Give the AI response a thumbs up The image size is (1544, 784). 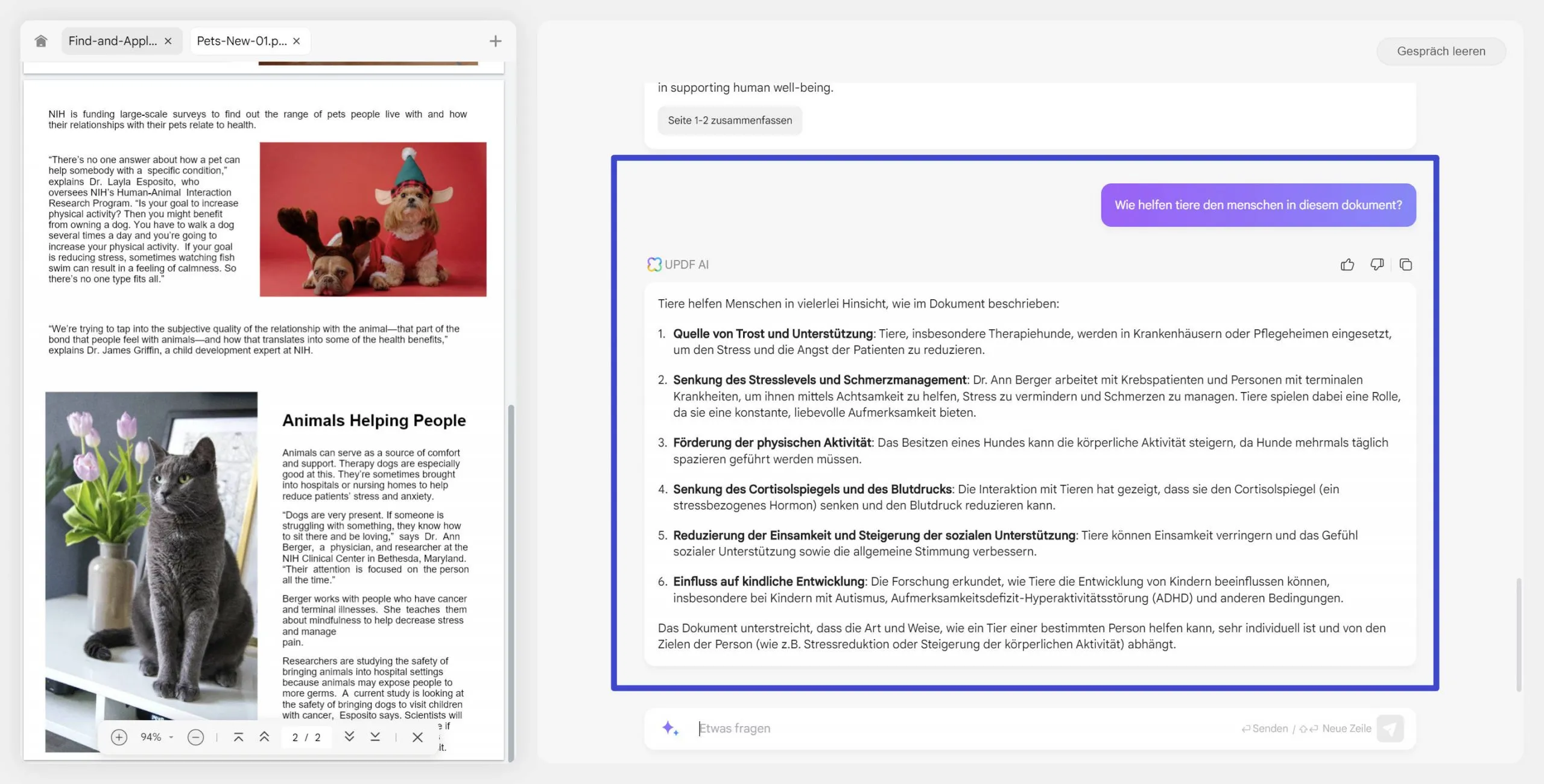[1347, 265]
